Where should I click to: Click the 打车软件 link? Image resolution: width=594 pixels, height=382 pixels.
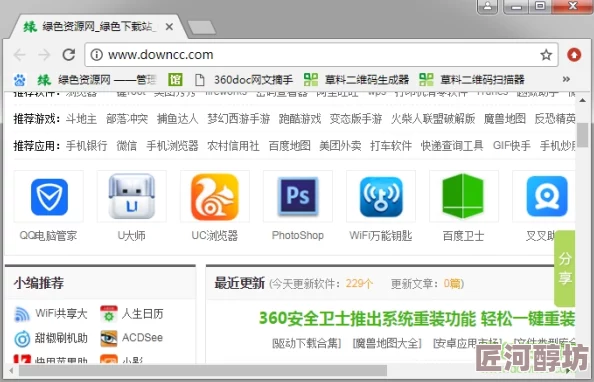tap(391, 146)
